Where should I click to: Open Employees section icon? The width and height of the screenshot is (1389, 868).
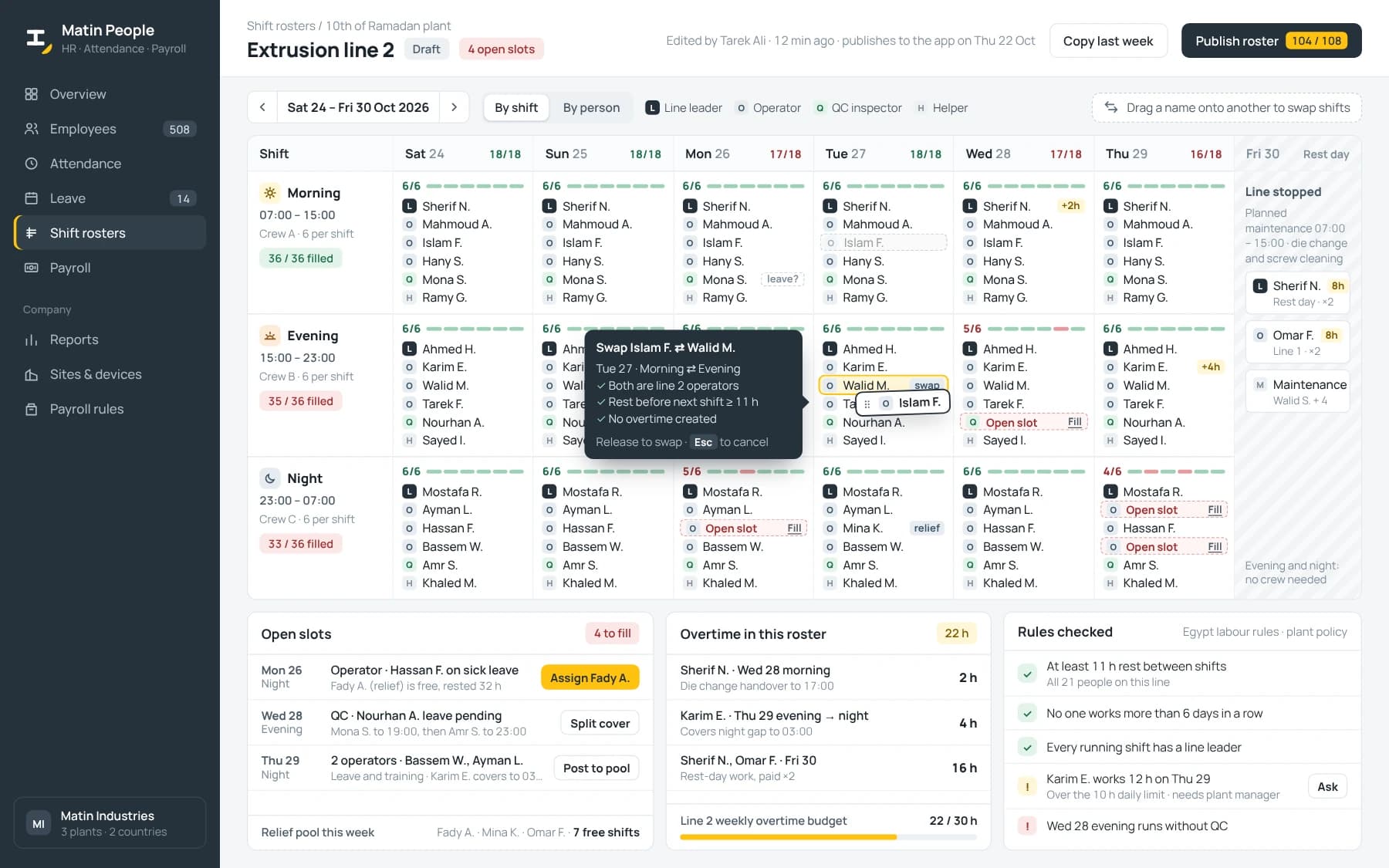tap(32, 129)
